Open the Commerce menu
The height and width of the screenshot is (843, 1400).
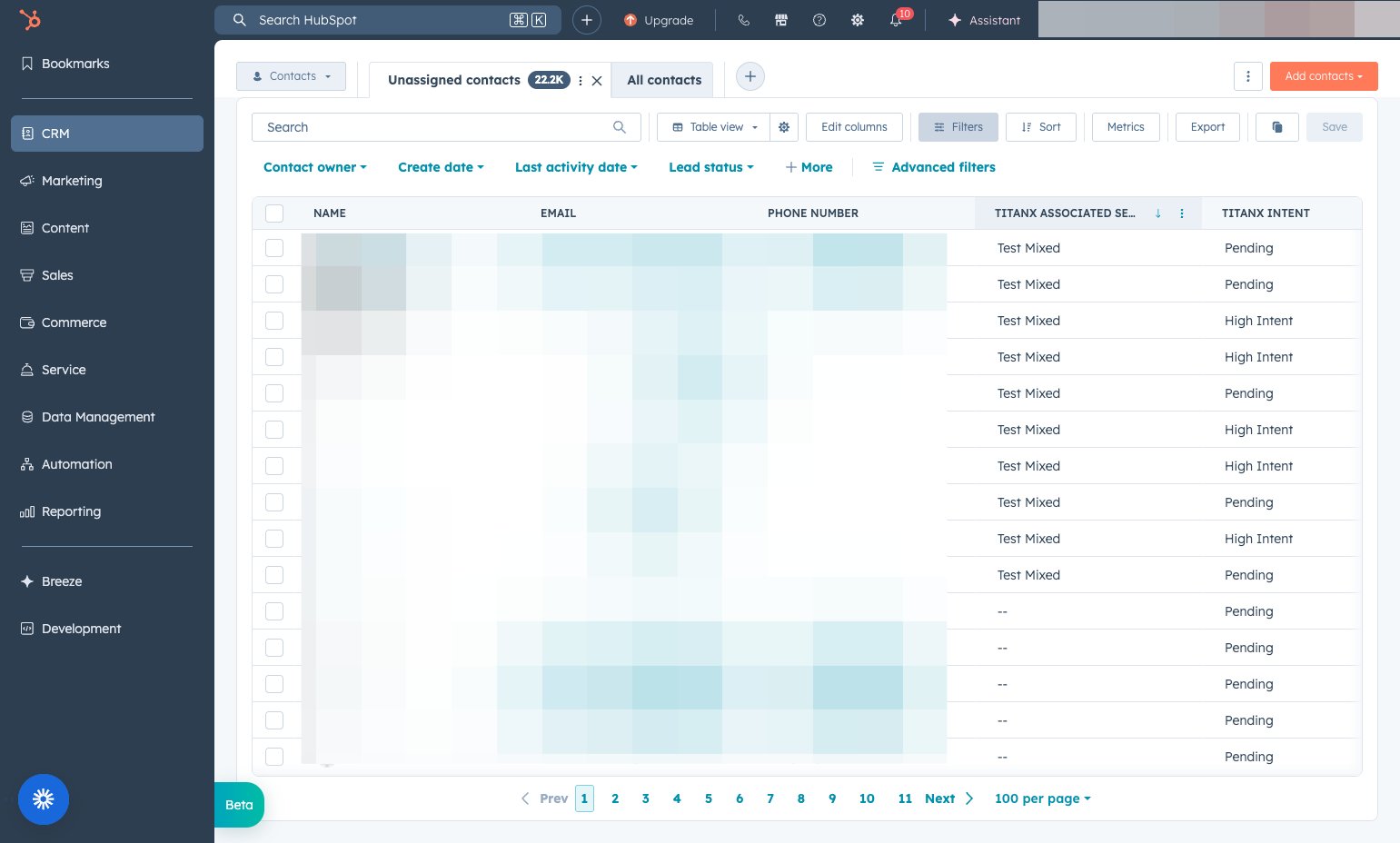click(x=107, y=322)
